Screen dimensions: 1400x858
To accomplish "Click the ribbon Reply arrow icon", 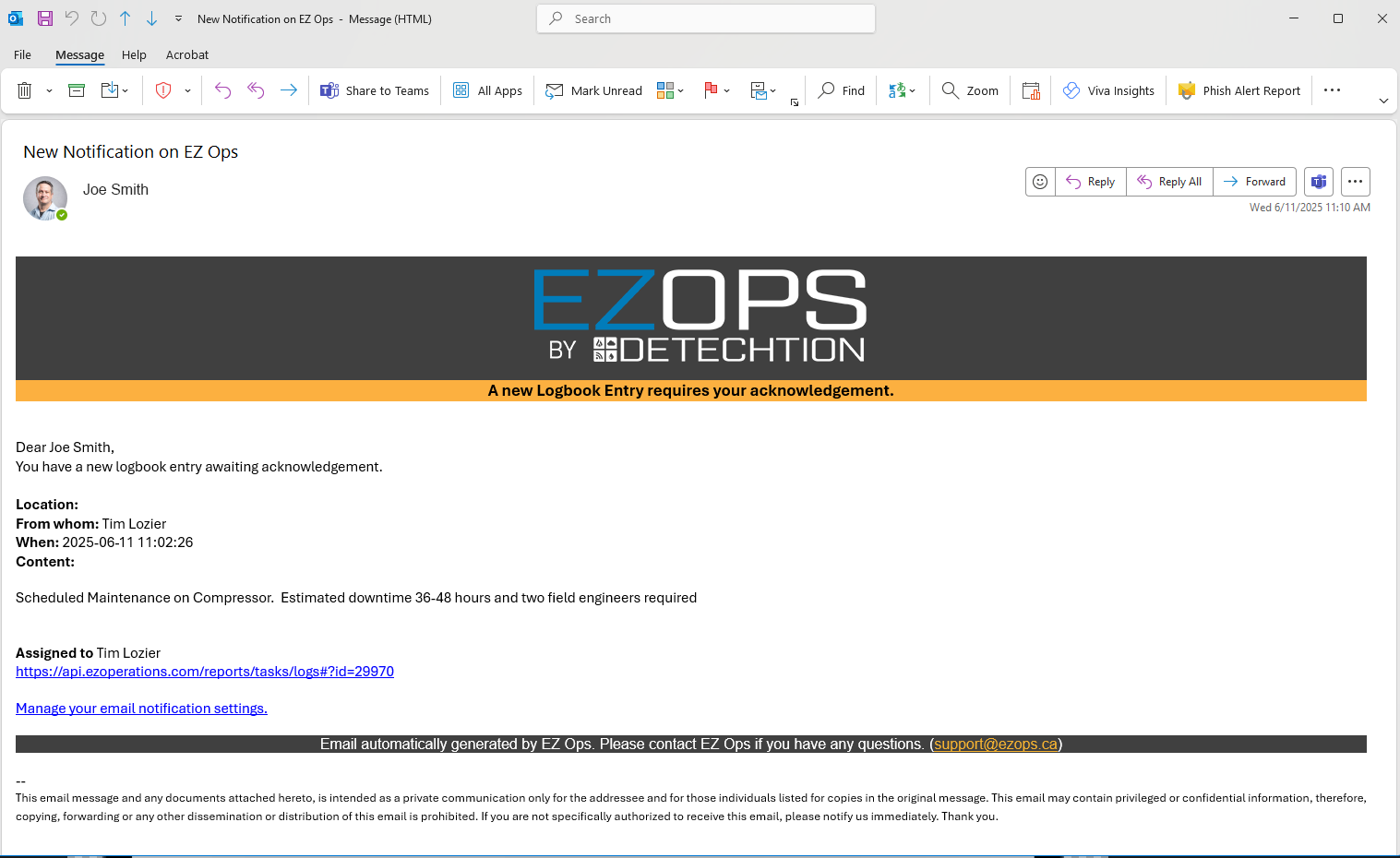I will click(222, 90).
